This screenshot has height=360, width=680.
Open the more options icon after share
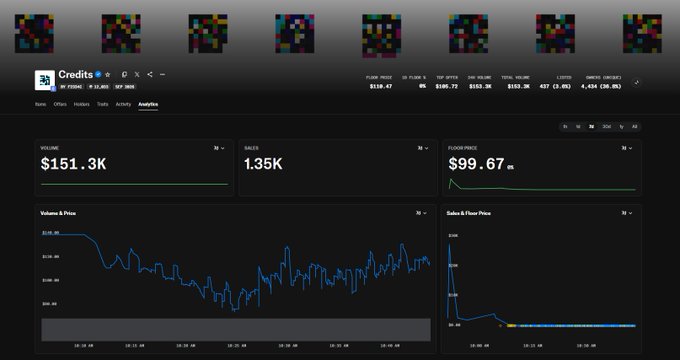point(162,75)
